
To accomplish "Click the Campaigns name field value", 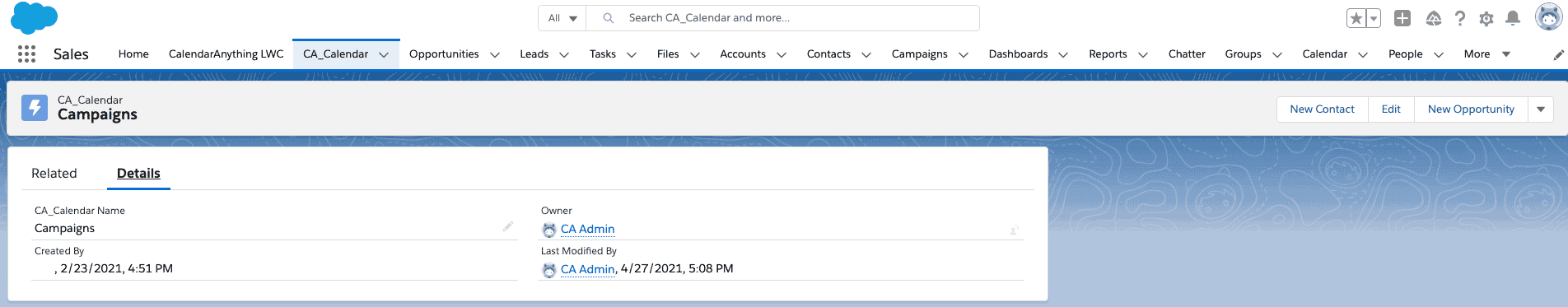I will pyautogui.click(x=64, y=229).
